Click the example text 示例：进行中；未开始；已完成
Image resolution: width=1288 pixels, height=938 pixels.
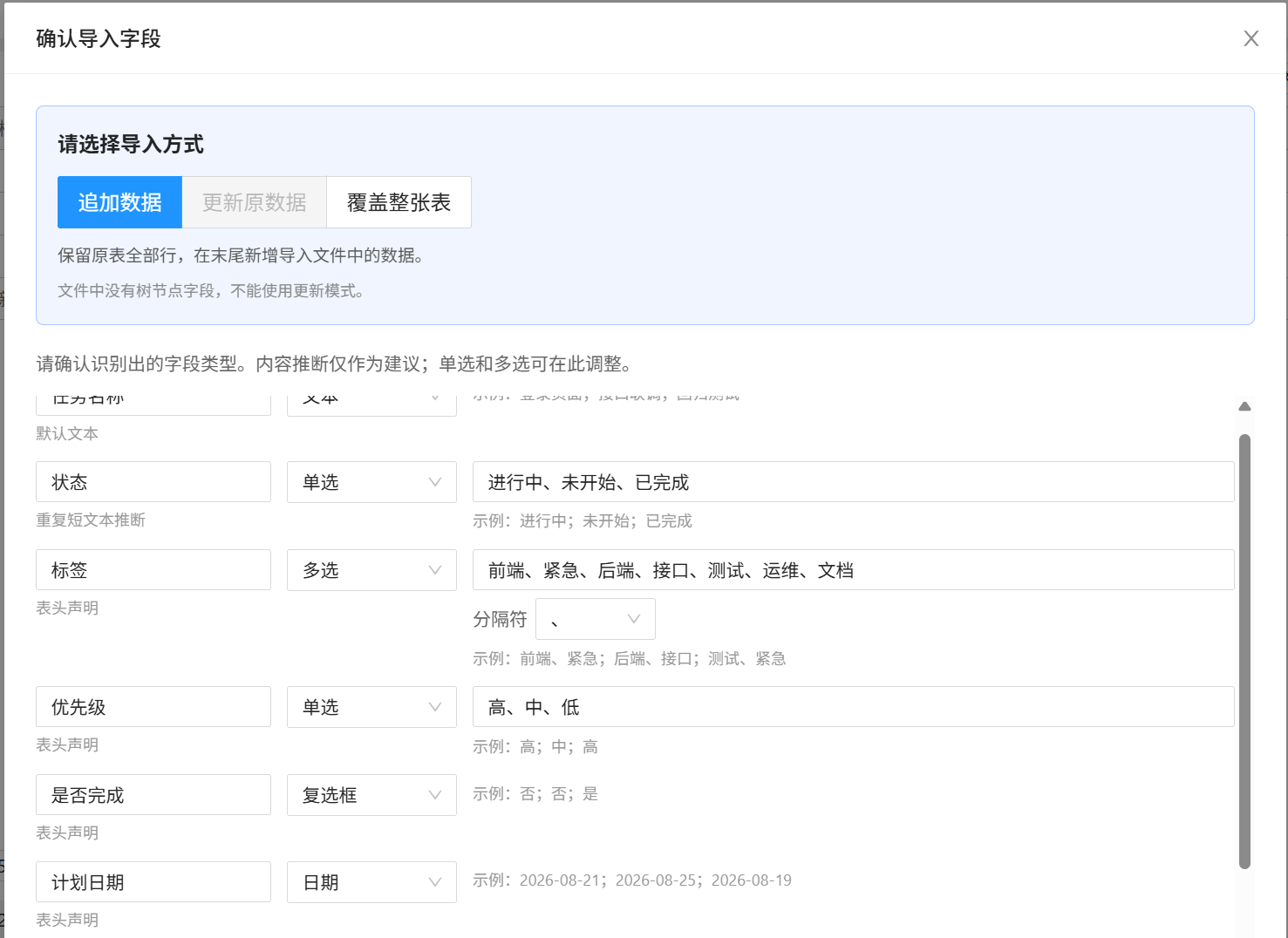(x=583, y=520)
